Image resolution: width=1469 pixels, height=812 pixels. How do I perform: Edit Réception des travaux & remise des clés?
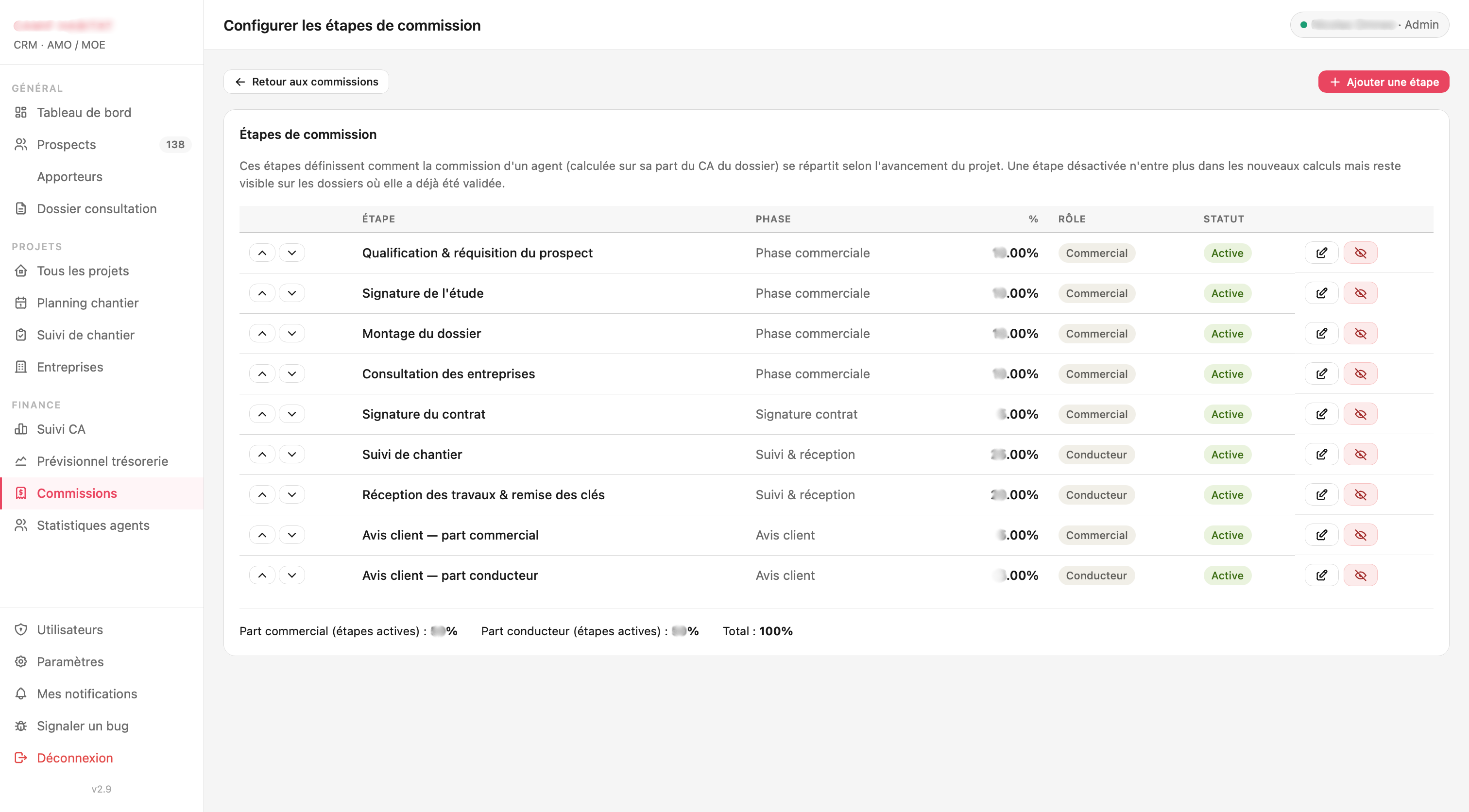1321,494
